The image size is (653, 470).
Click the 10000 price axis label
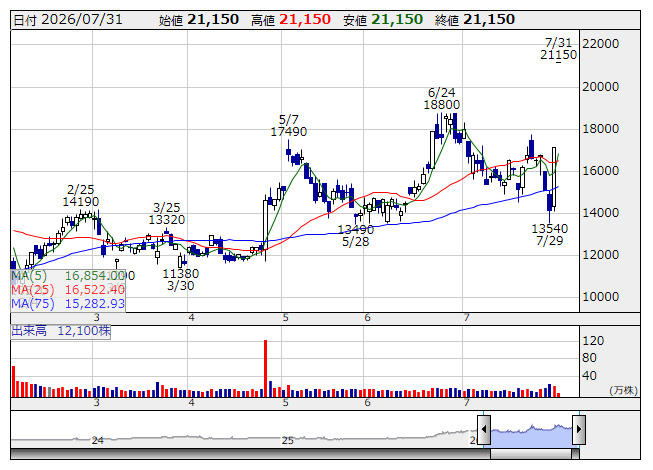600,297
